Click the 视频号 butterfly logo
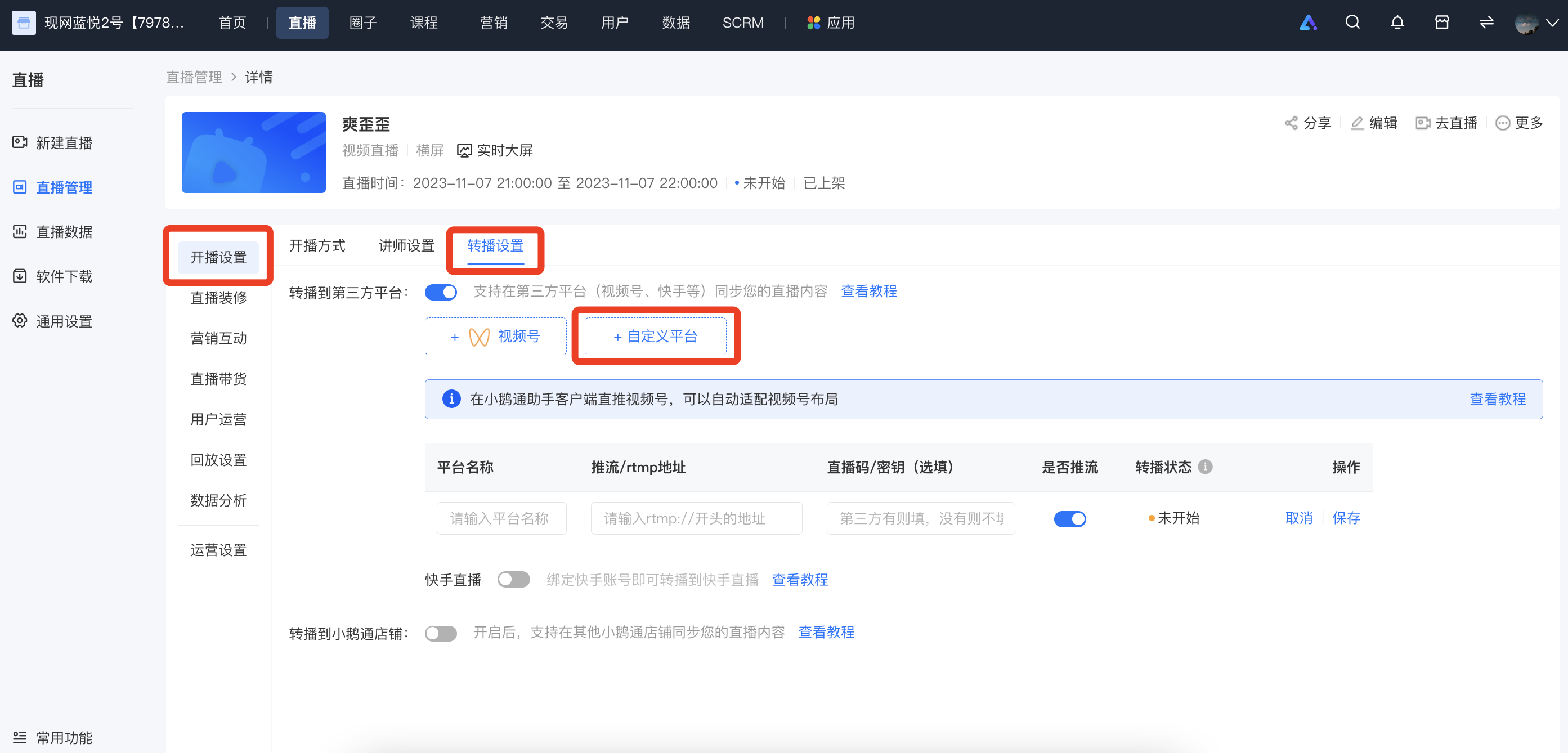This screenshot has height=753, width=1568. click(x=479, y=337)
